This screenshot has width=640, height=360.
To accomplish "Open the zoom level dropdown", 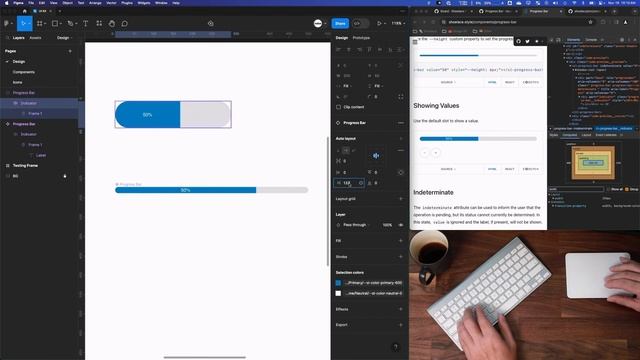I will [x=398, y=23].
